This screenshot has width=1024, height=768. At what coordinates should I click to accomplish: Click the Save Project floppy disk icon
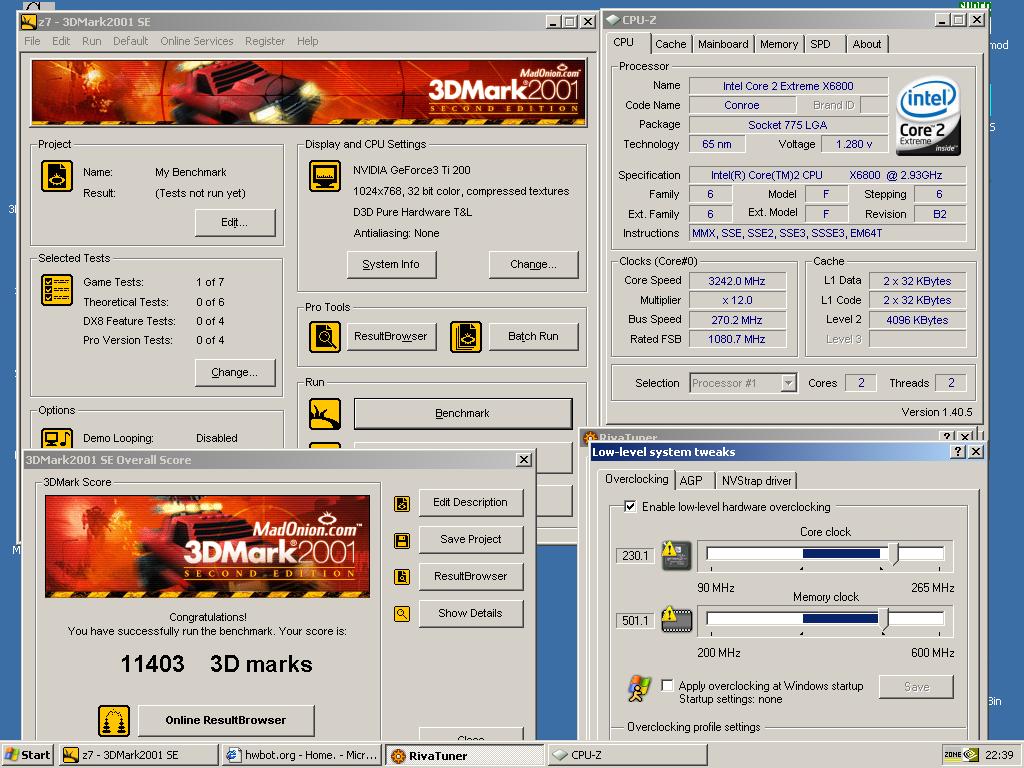(402, 541)
